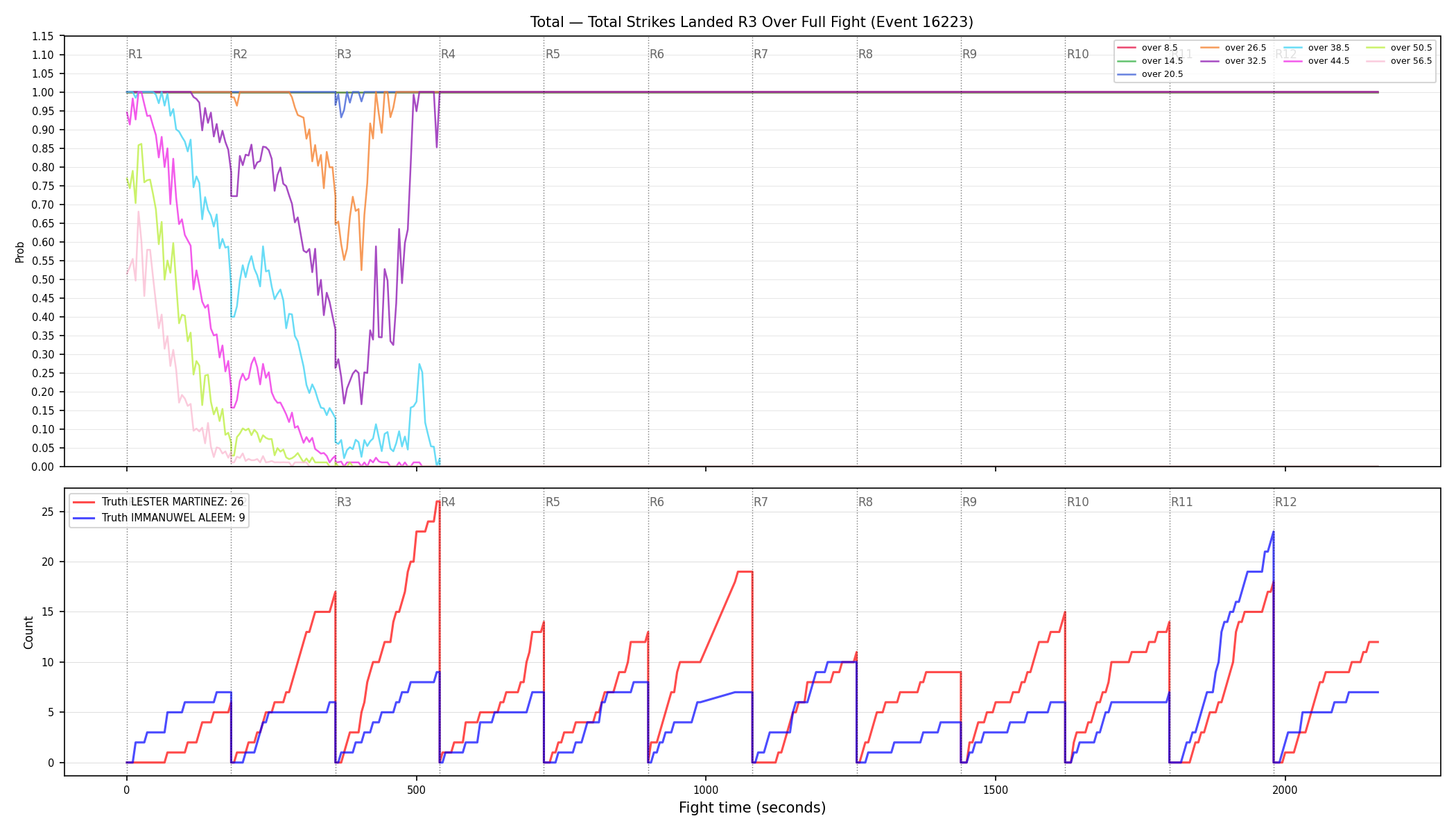Image resolution: width=1456 pixels, height=832 pixels.
Task: Click the R7 round label in the count chart
Action: tap(761, 502)
